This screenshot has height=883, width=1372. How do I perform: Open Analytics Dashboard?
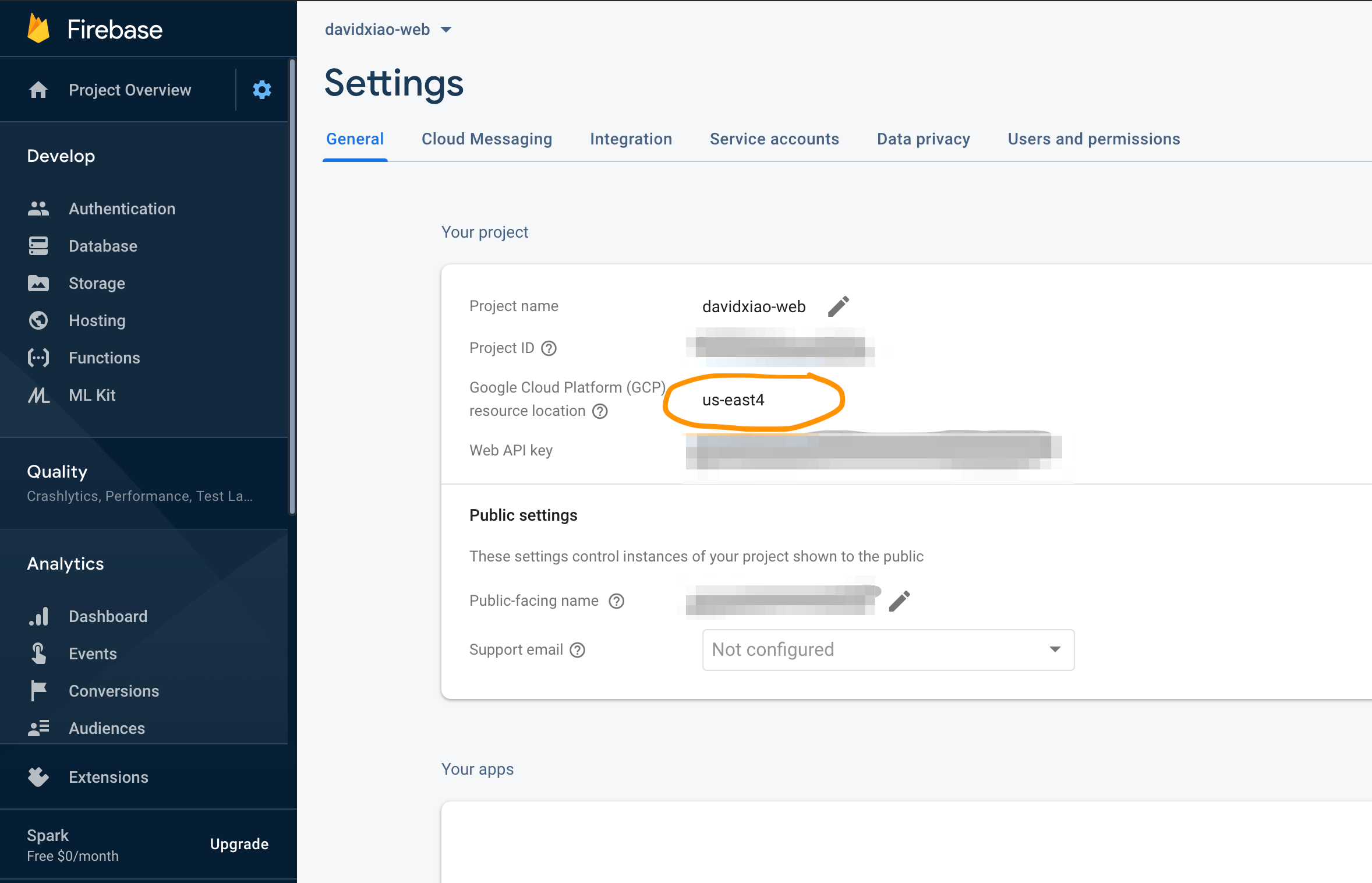click(108, 616)
